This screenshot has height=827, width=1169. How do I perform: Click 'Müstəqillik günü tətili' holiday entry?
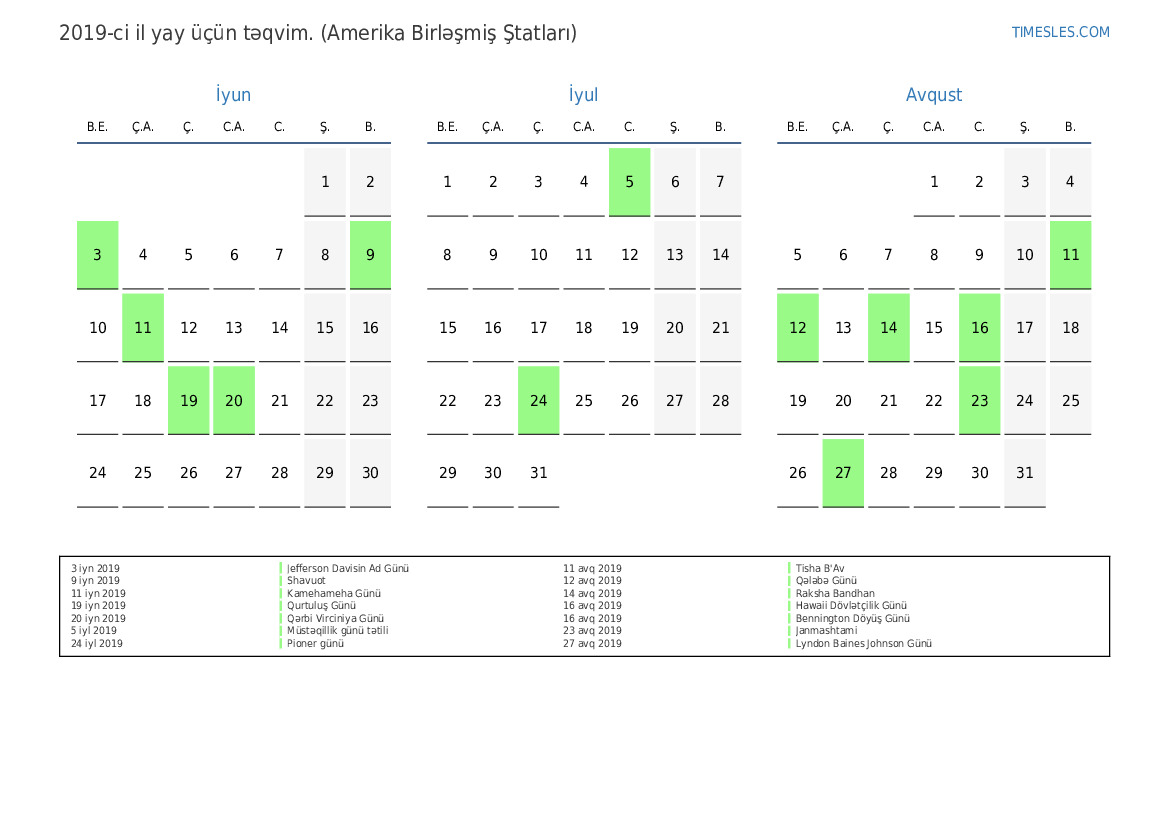[x=338, y=631]
